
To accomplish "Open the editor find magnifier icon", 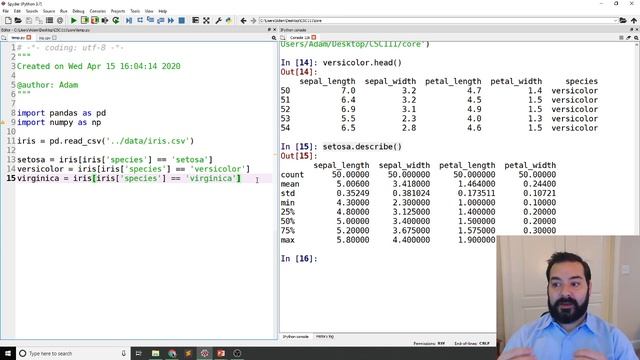I will 274,38.
